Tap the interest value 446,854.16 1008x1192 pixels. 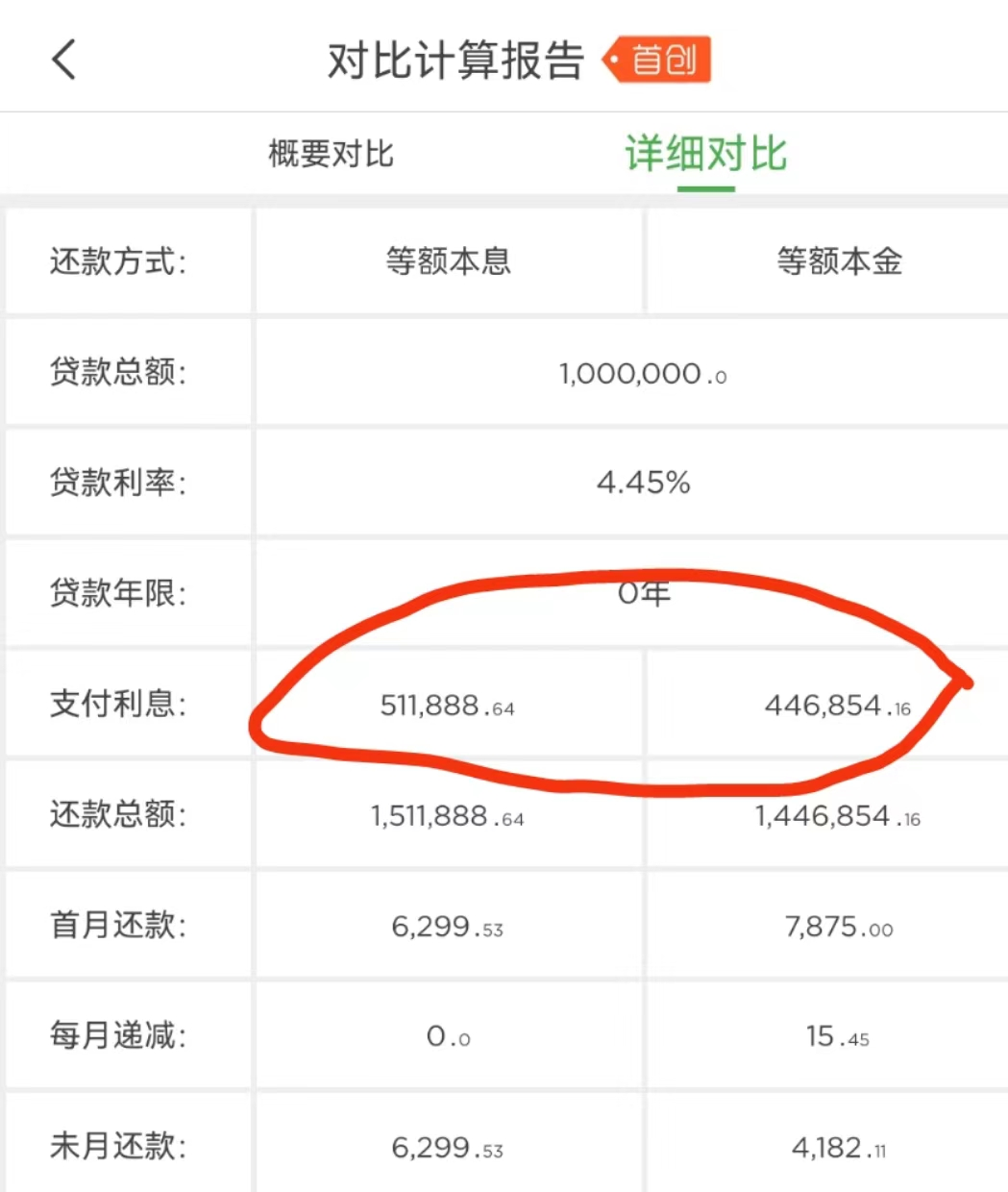point(838,706)
